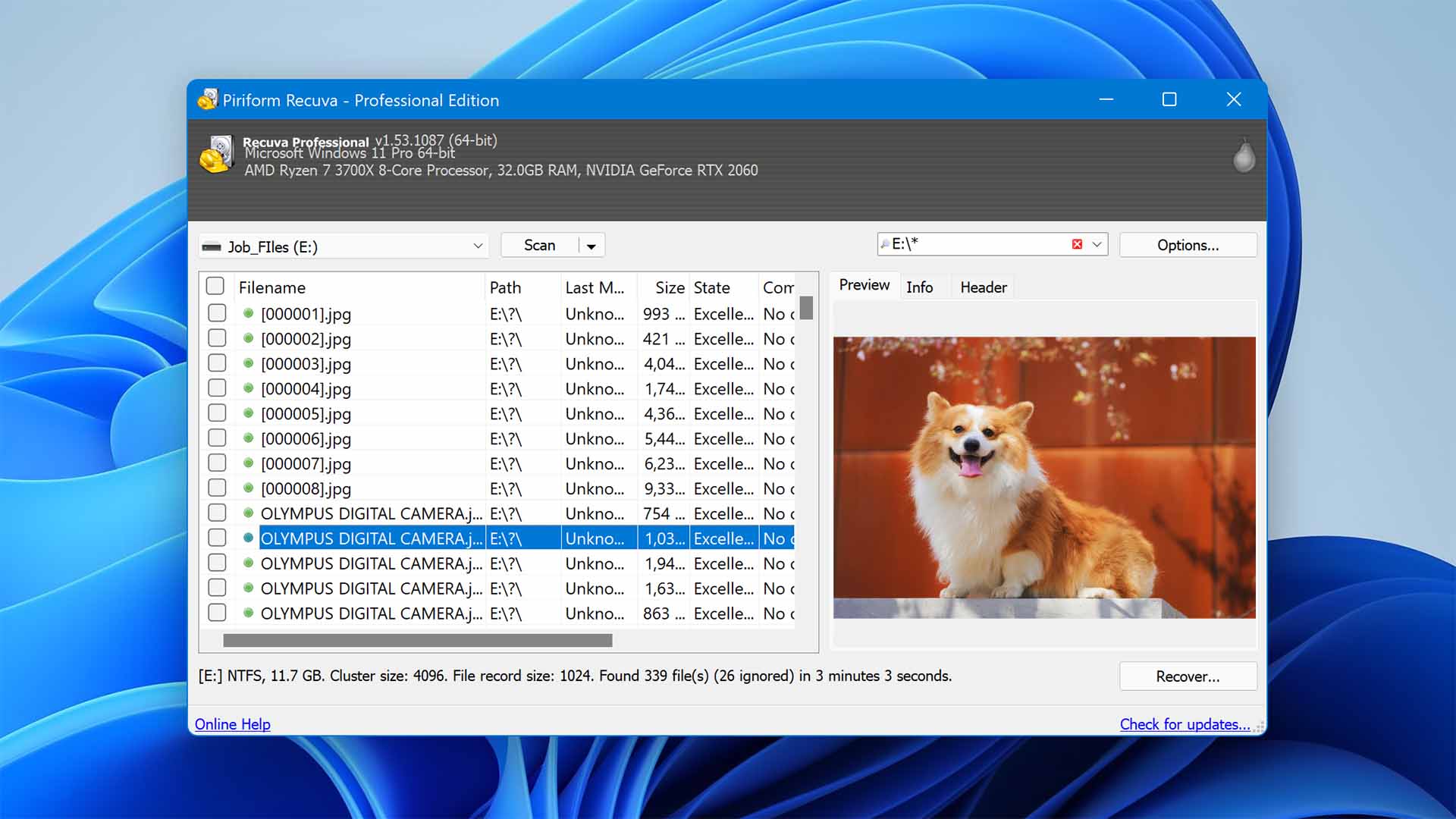
Task: Open the Scan button dropdown arrow
Action: point(591,246)
